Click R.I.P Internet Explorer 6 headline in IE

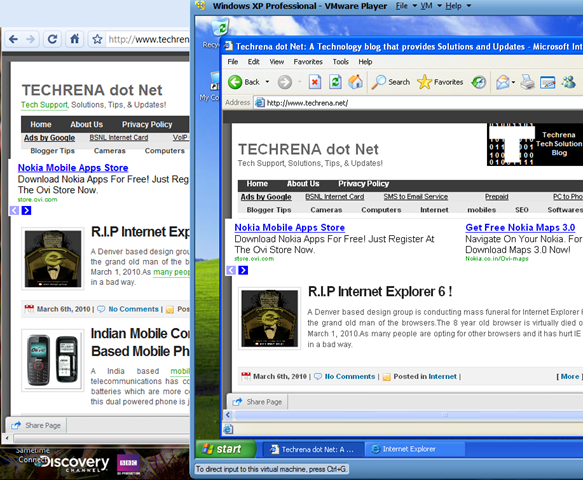(x=380, y=291)
